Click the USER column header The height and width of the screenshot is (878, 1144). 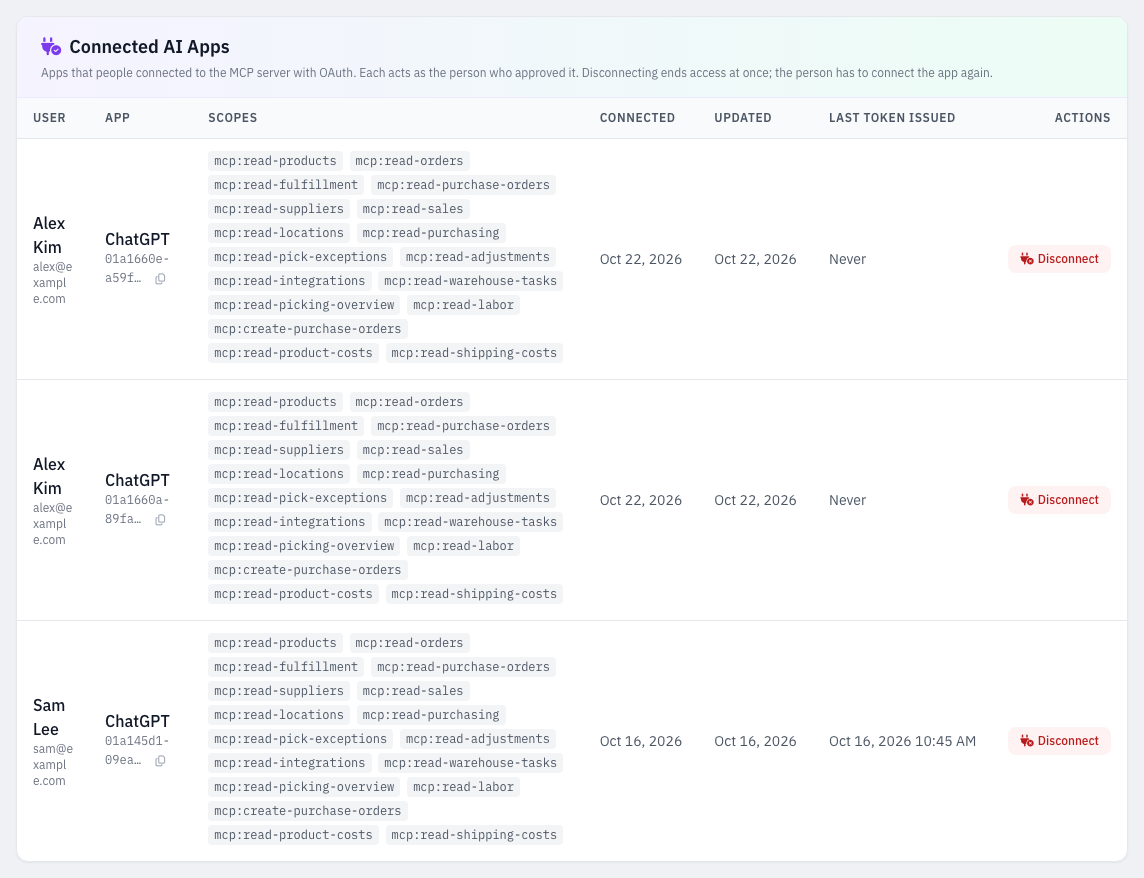50,118
